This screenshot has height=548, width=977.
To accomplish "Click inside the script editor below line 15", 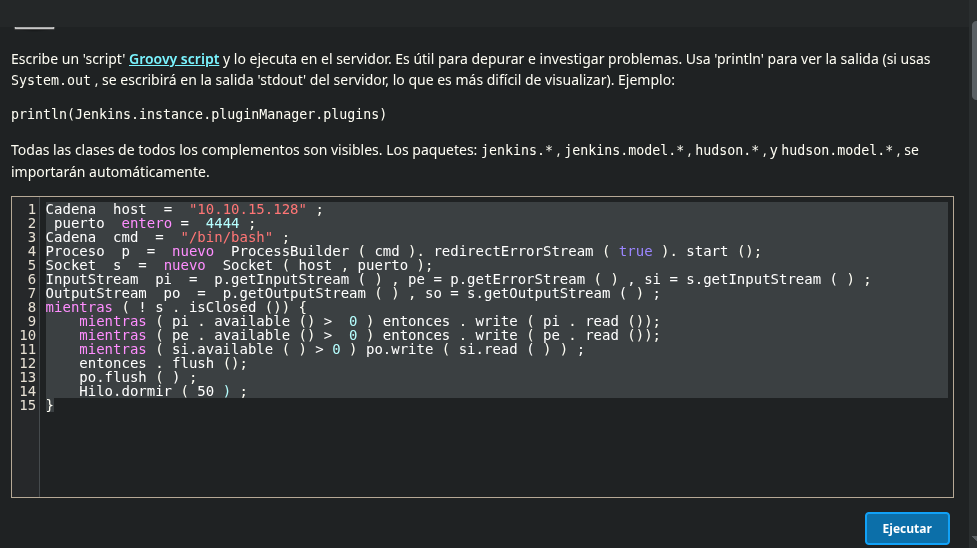I will tap(496, 454).
